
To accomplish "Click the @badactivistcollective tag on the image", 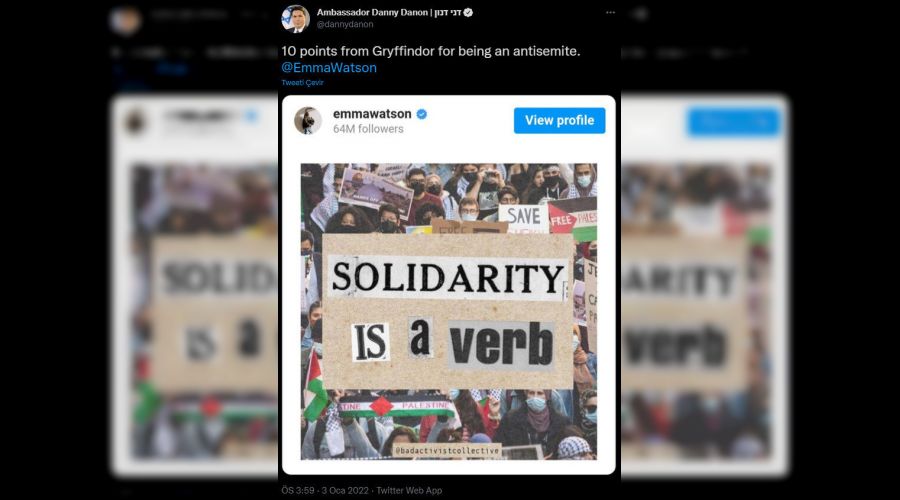I will [x=447, y=451].
